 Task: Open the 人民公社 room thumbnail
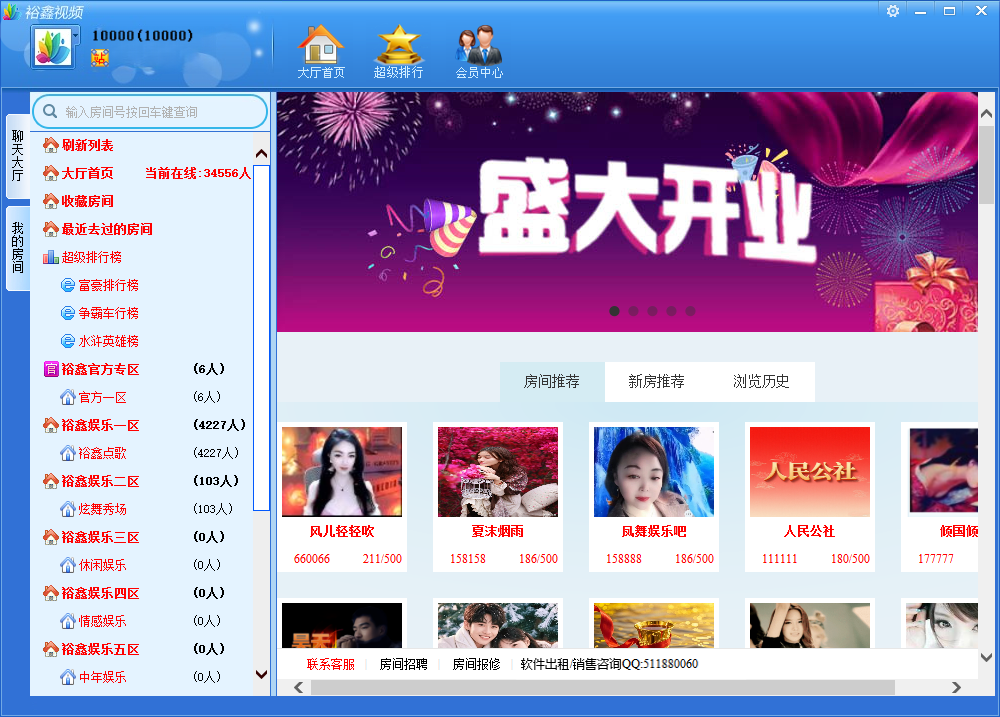(x=810, y=471)
